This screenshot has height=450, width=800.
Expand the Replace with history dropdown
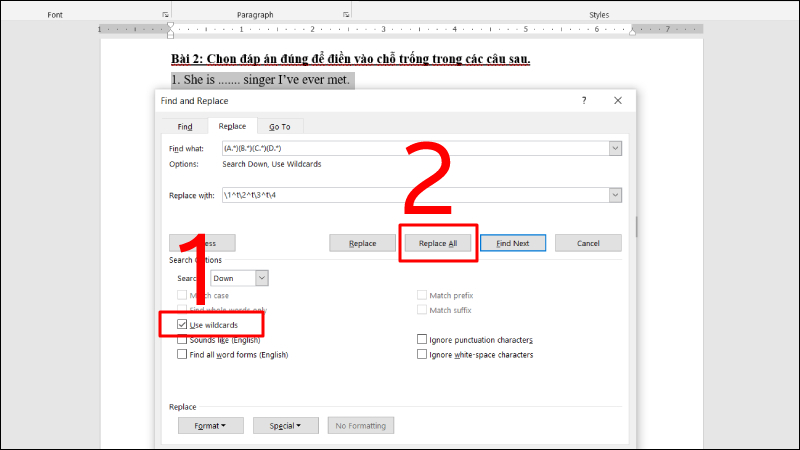click(x=615, y=195)
